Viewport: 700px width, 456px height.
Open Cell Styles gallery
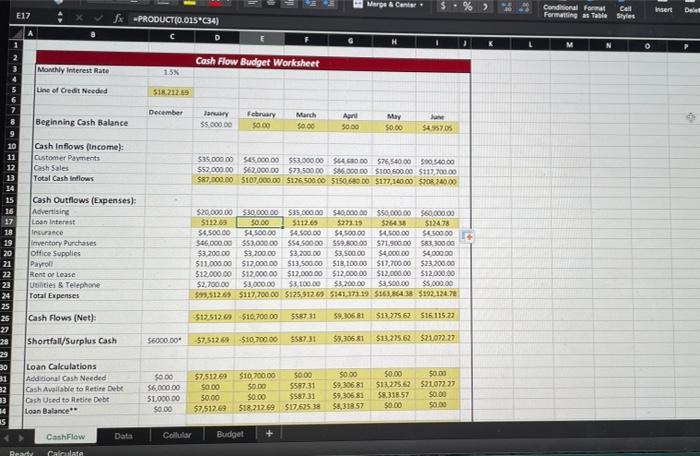point(625,12)
